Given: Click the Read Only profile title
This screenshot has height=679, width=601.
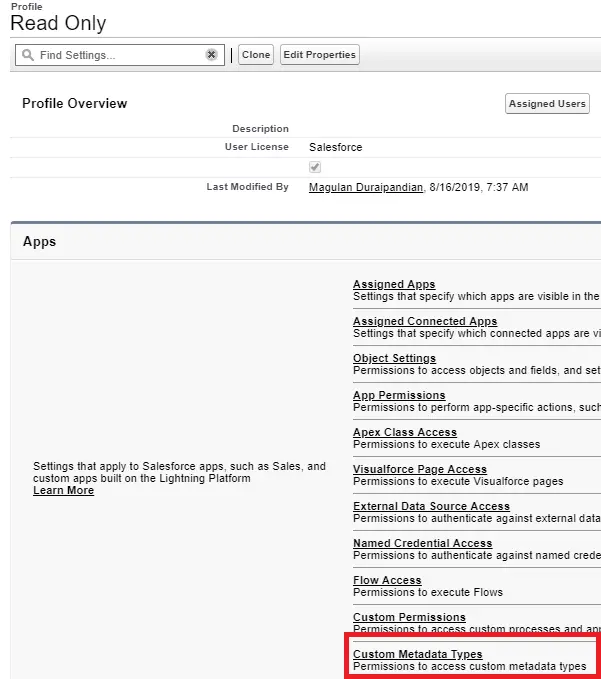Looking at the screenshot, I should [58, 23].
